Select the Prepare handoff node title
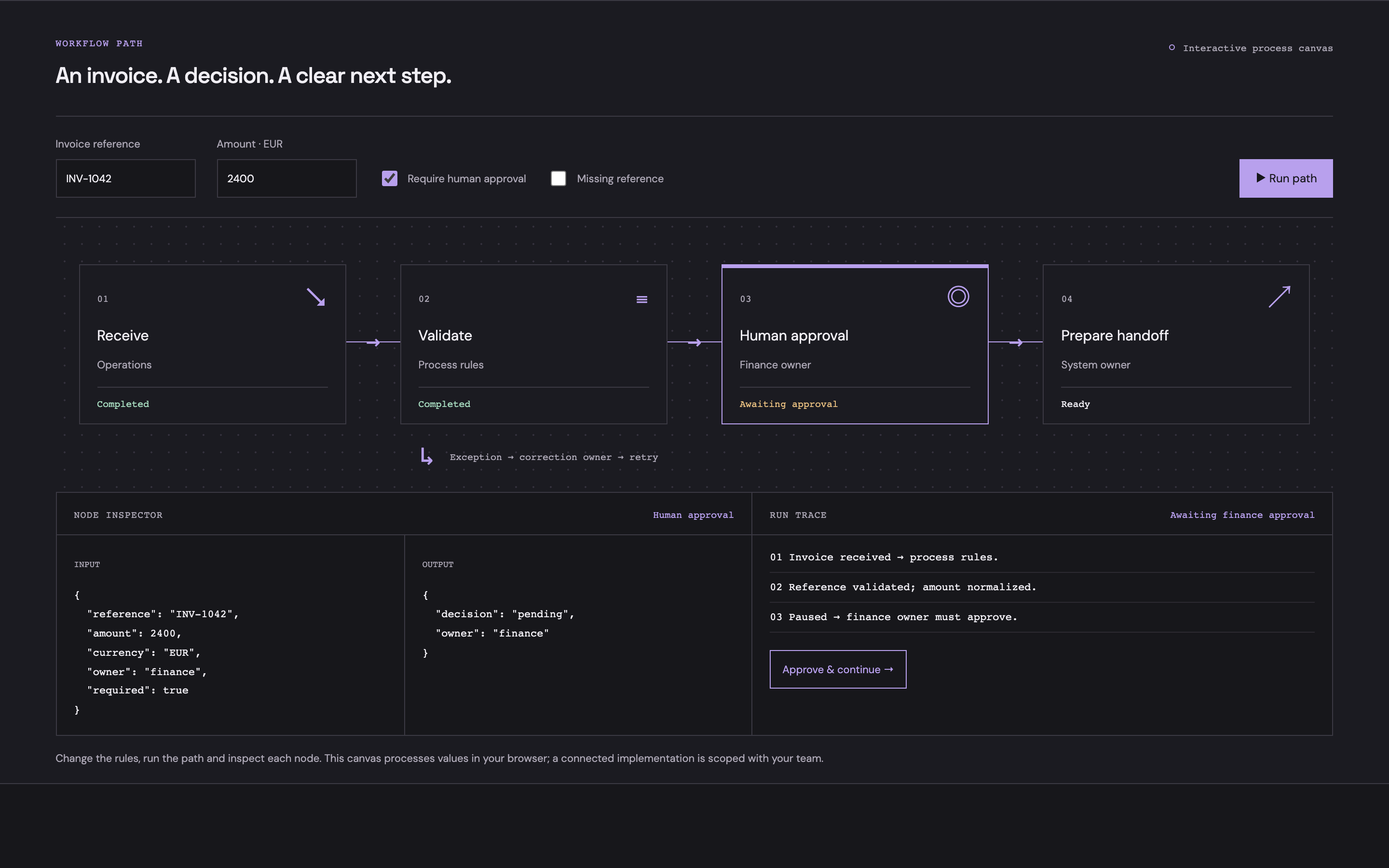This screenshot has height=868, width=1389. point(1114,336)
